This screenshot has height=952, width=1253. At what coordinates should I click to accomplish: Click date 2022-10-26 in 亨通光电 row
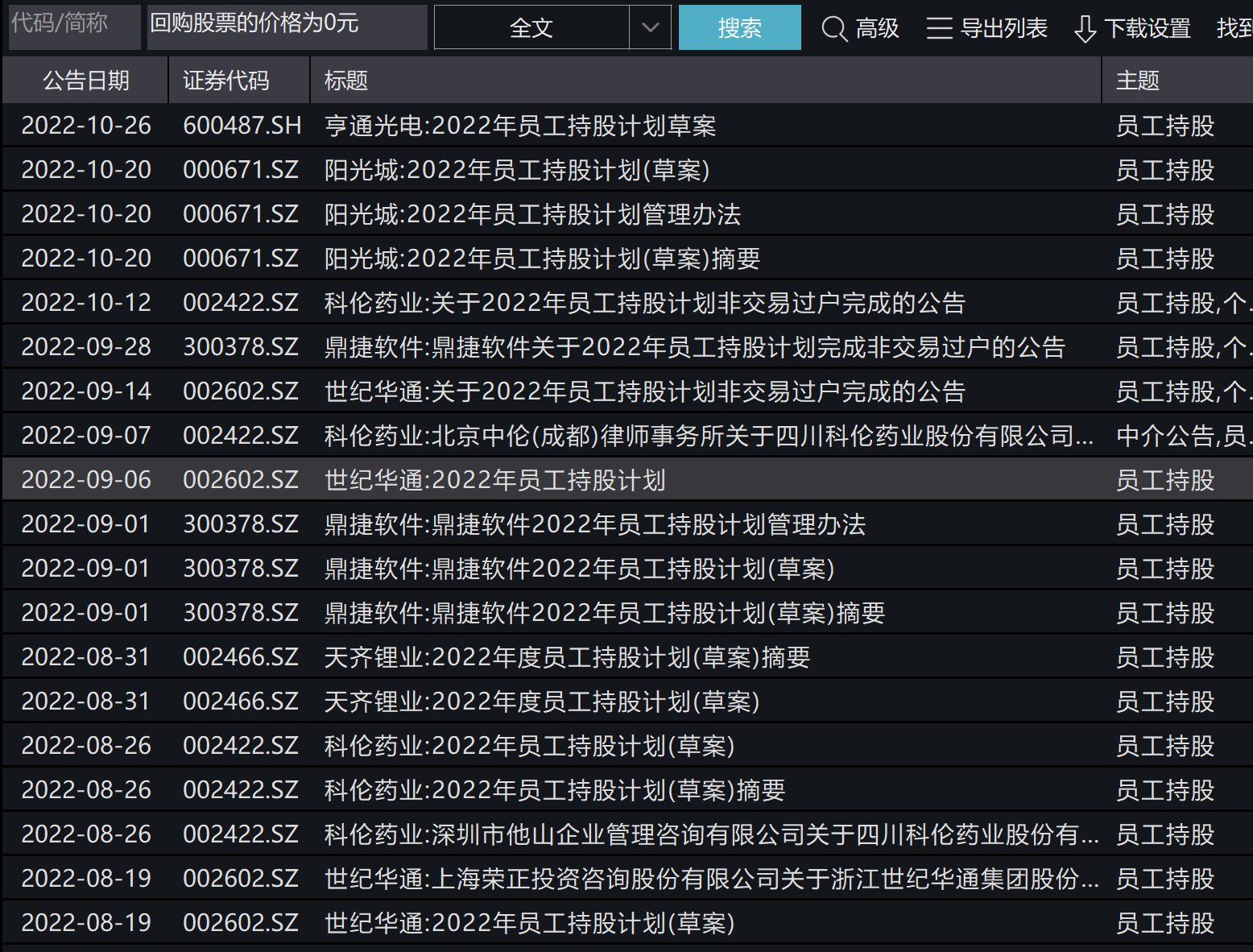pos(86,126)
